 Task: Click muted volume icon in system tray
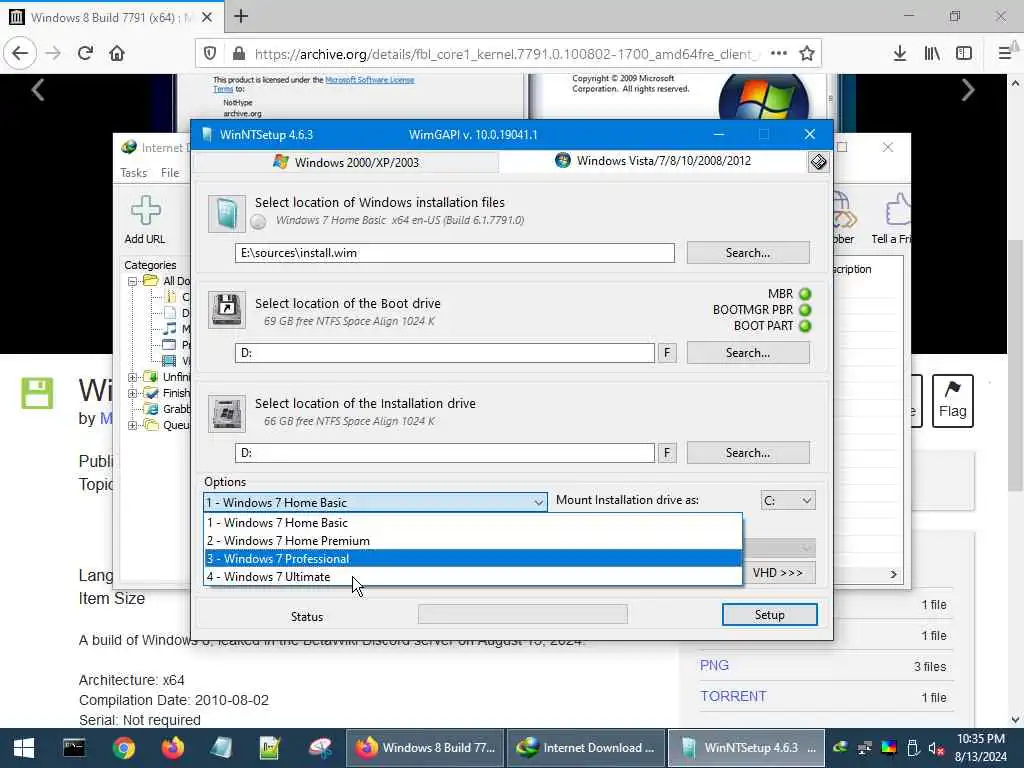point(935,748)
